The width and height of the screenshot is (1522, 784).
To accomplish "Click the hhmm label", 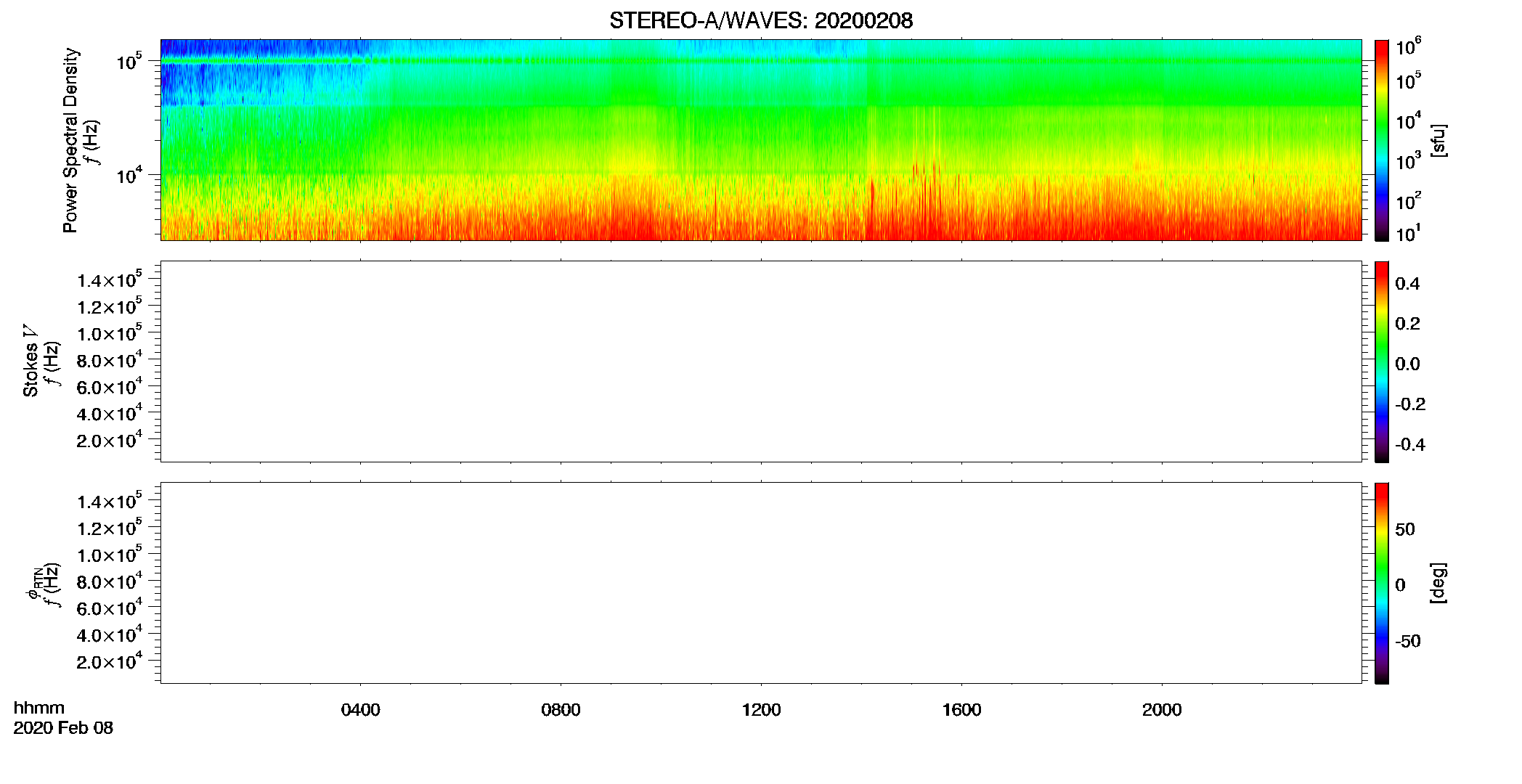I will (38, 708).
